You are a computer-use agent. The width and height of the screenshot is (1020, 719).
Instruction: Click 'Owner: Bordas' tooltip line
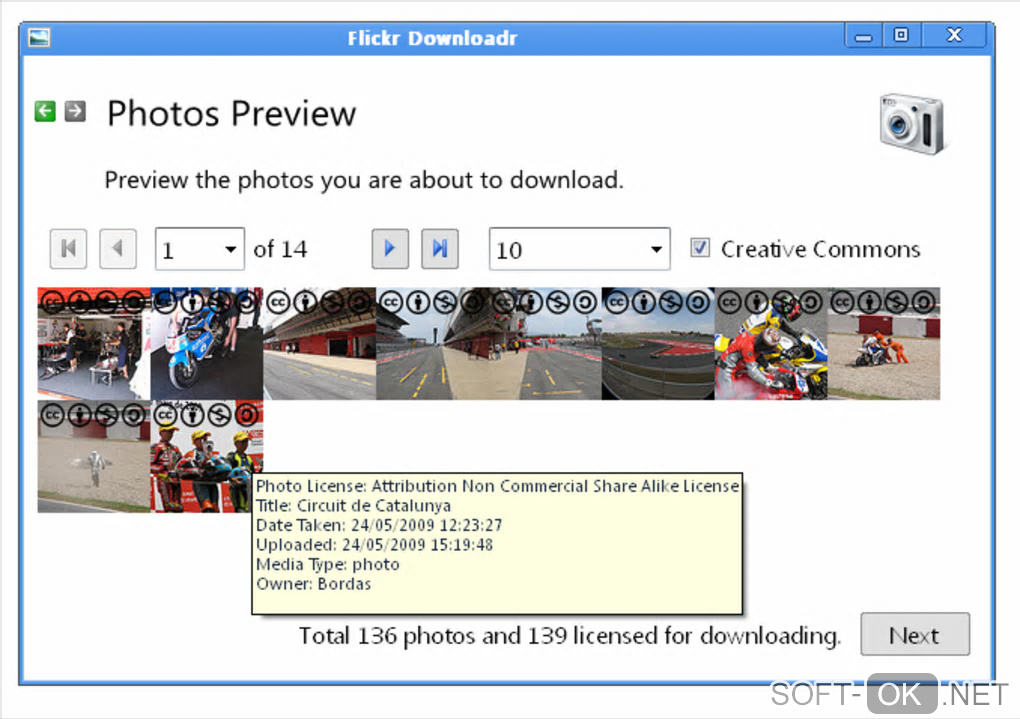(x=314, y=584)
